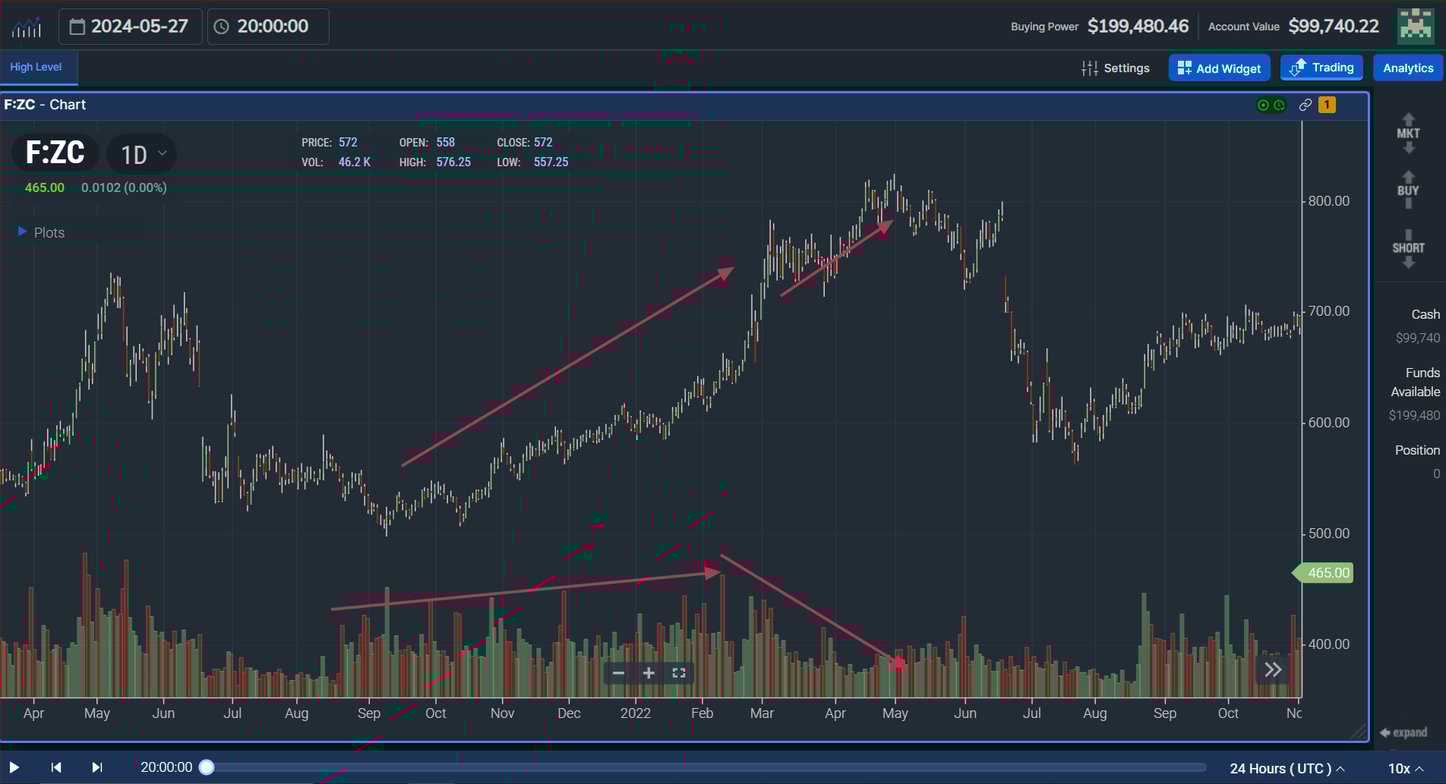Click the SHORT arrow icon in the sidebar
Viewport: 1446px width, 784px height.
tap(1408, 247)
